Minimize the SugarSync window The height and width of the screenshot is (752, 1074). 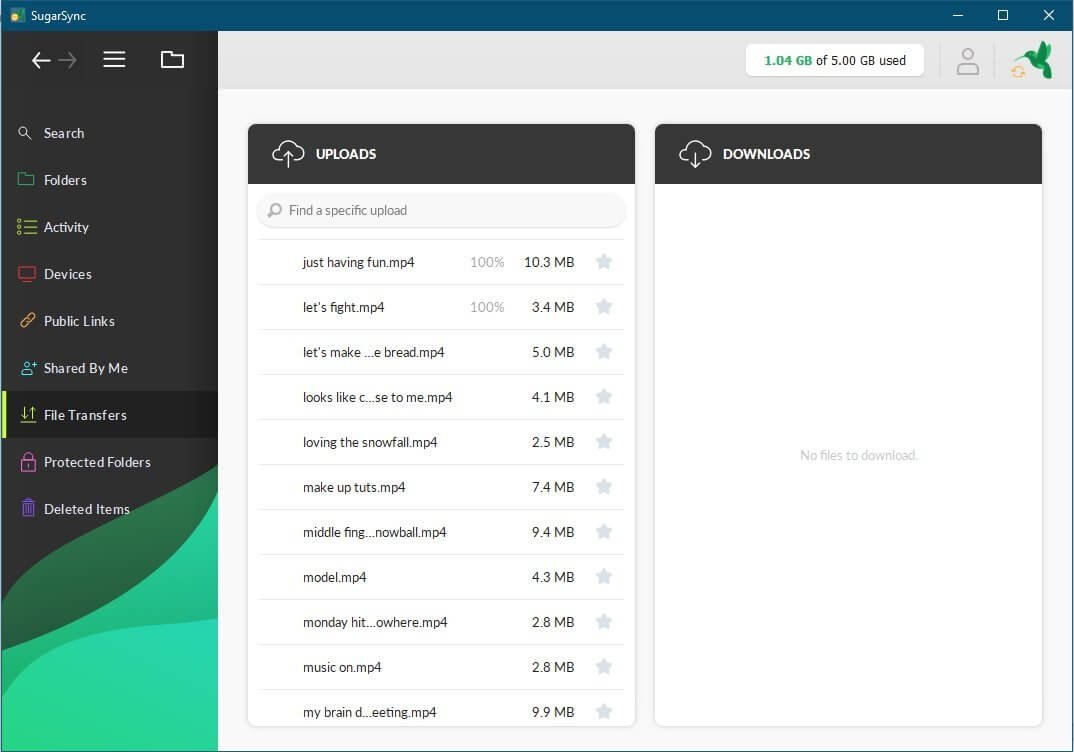point(958,15)
